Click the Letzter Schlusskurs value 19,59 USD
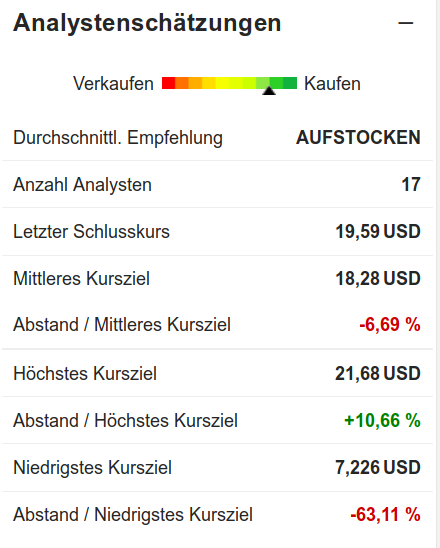This screenshot has height=548, width=440. [x=378, y=231]
